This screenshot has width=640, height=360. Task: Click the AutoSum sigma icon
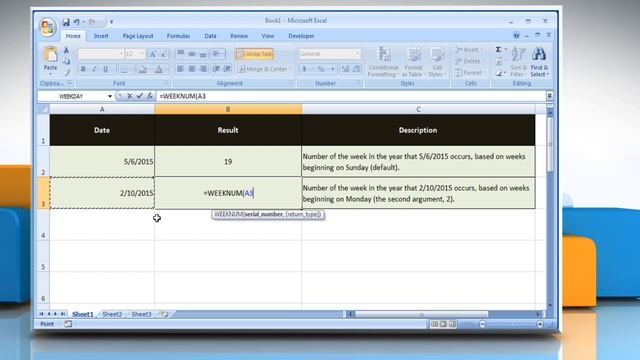click(498, 50)
